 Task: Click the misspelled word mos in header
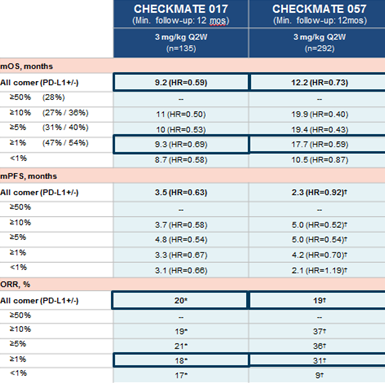218,21
